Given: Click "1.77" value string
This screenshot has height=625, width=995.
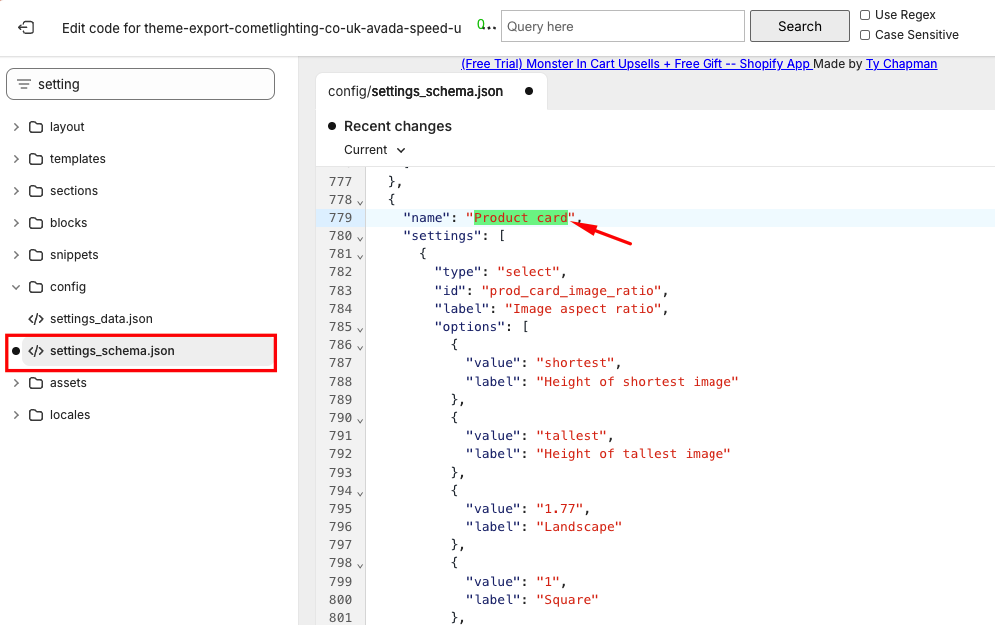Looking at the screenshot, I should [x=560, y=509].
